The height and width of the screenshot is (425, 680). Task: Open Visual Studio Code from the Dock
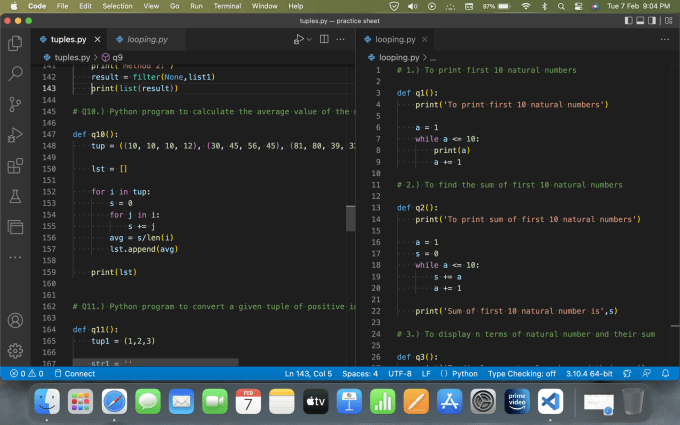pos(550,402)
